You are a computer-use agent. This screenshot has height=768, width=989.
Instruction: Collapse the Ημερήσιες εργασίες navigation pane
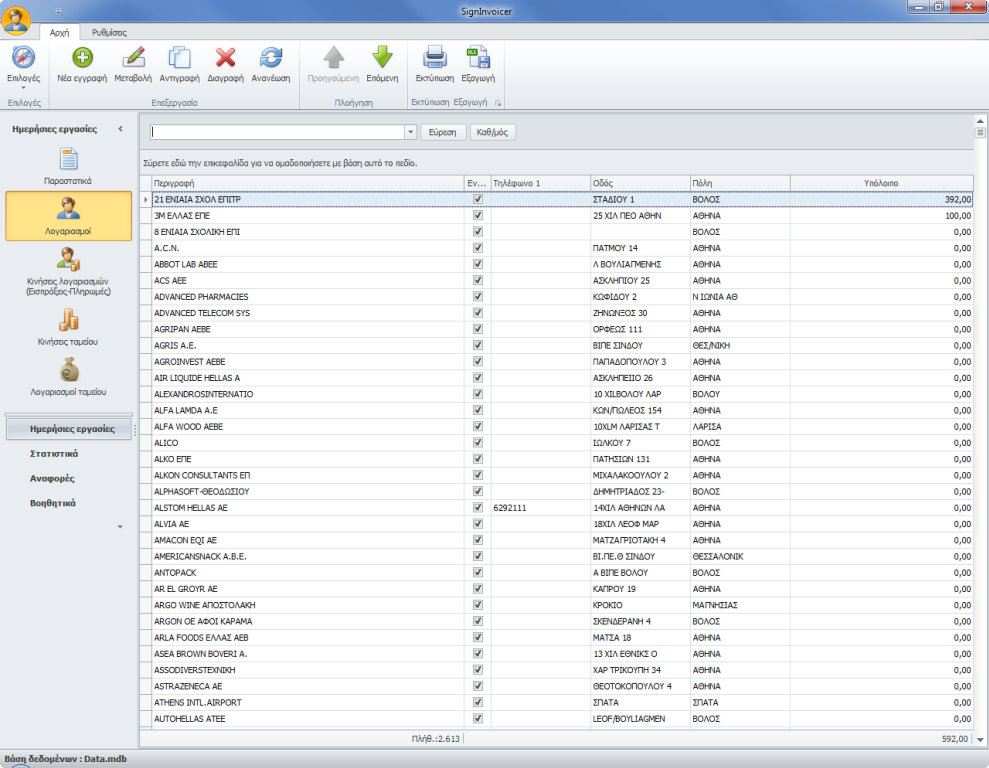[120, 129]
